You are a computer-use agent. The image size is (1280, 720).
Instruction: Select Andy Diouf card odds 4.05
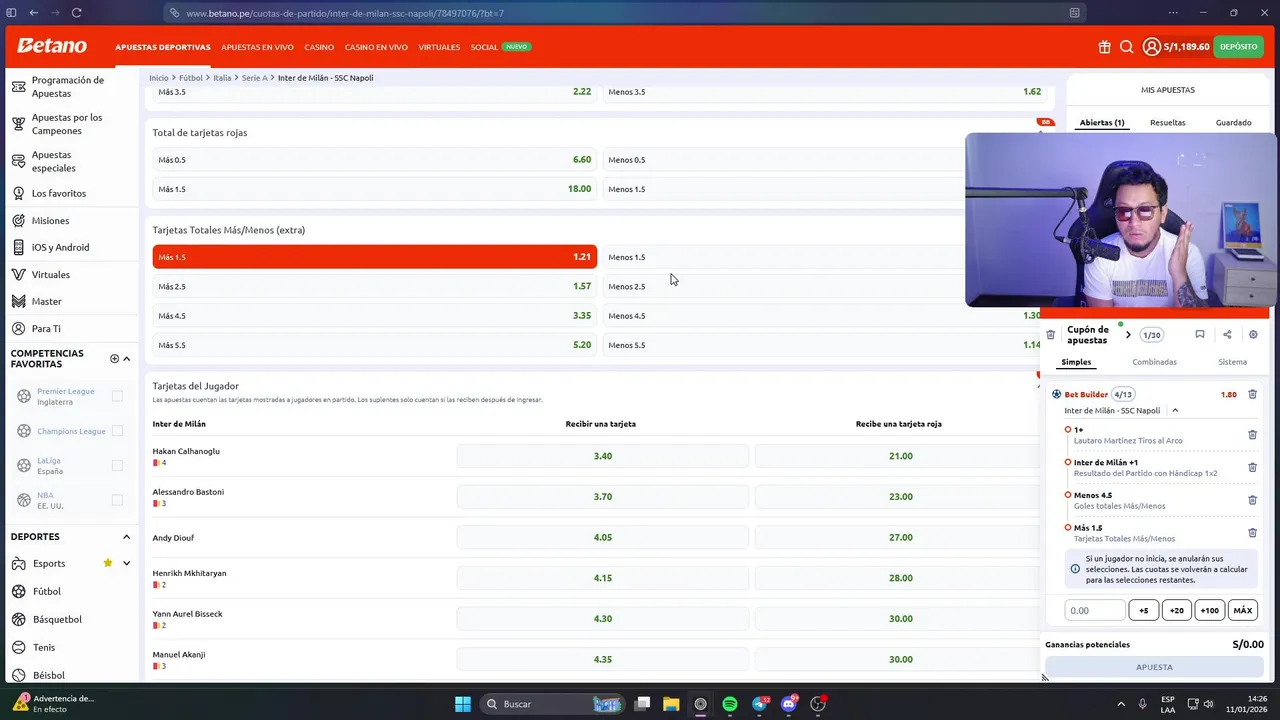tap(602, 538)
